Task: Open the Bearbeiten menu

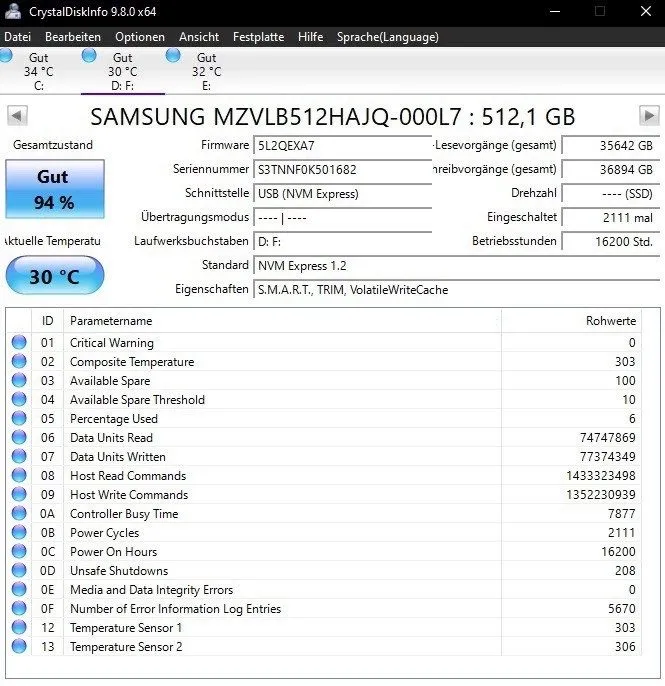Action: click(x=73, y=37)
